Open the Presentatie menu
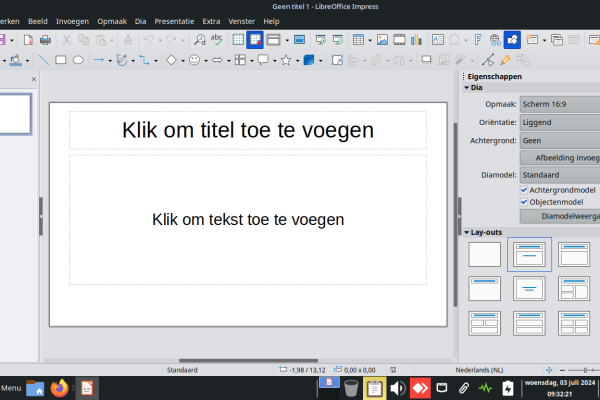The image size is (600, 400). (176, 20)
